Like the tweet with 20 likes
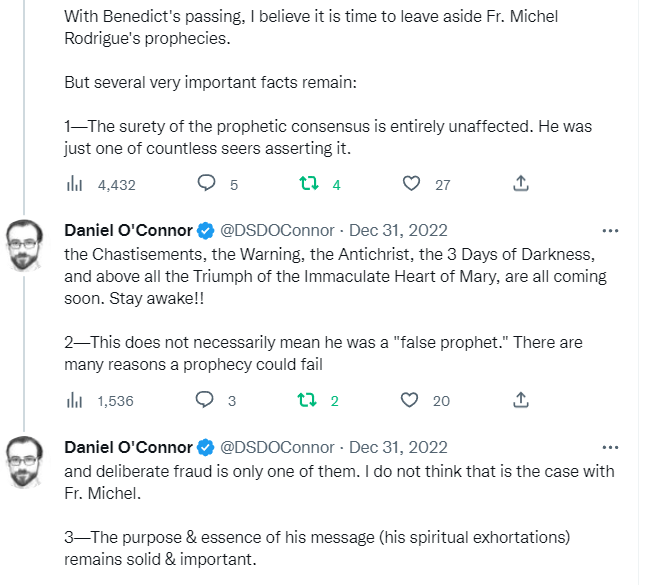645x585 pixels. pyautogui.click(x=409, y=400)
